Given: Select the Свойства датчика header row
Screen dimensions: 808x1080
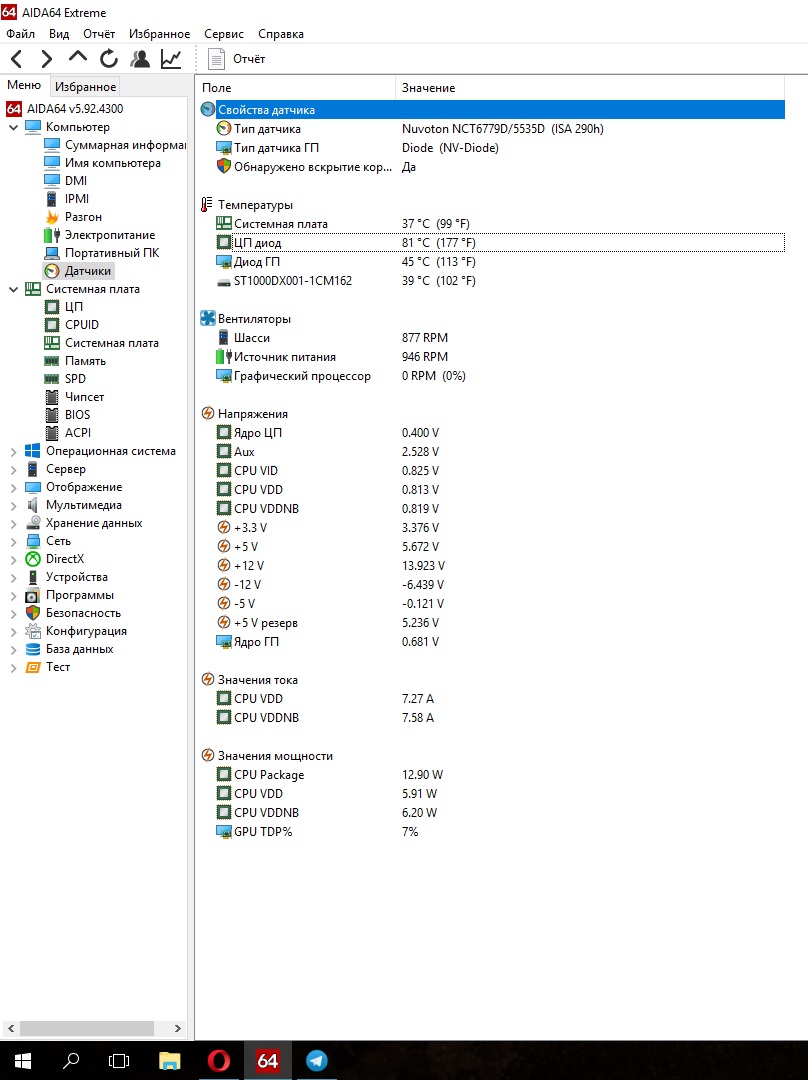Looking at the screenshot, I should (492, 110).
